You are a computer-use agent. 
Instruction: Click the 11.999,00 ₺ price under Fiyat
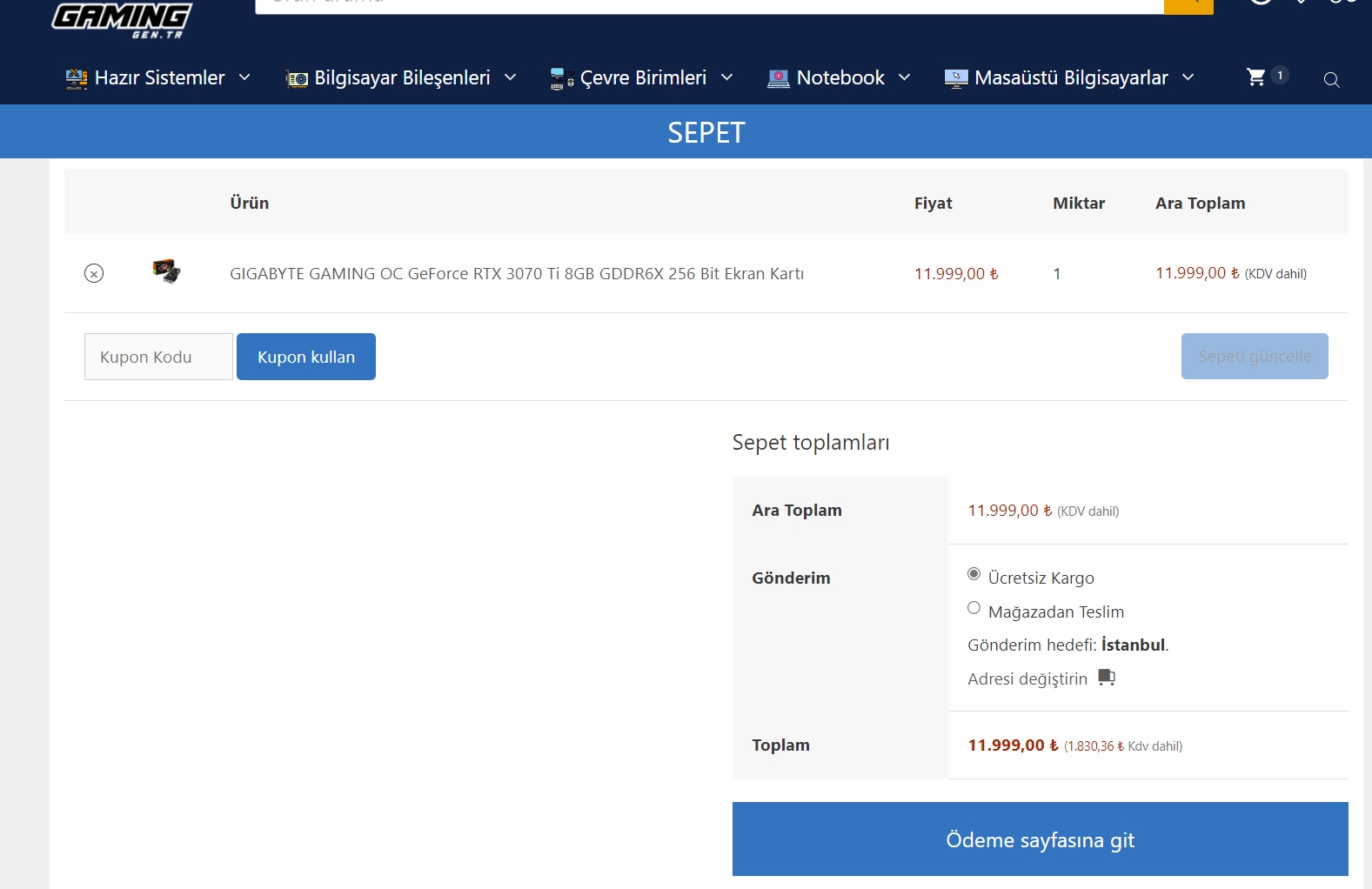956,274
